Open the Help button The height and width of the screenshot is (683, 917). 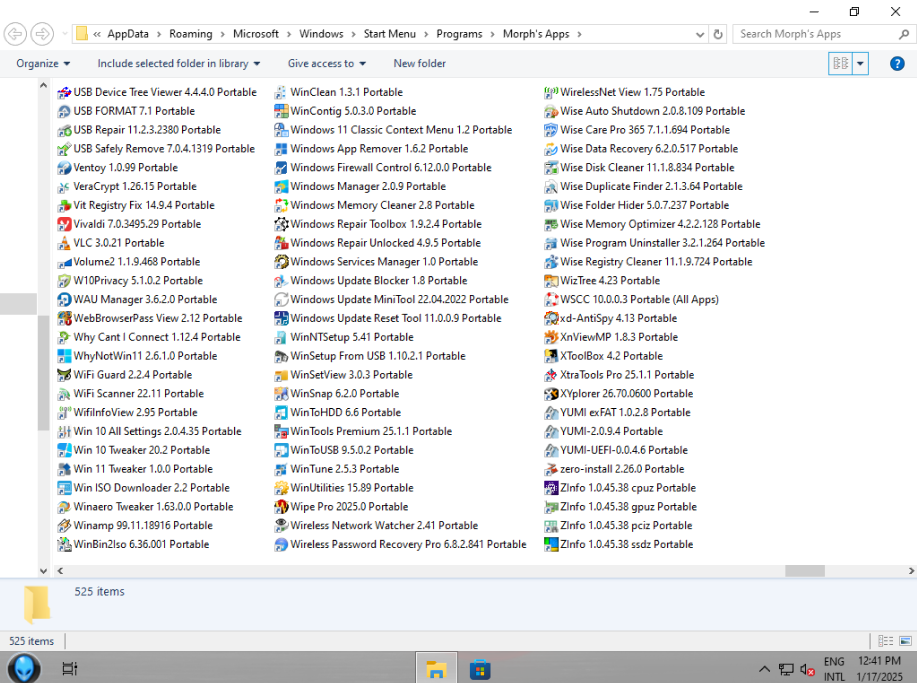coord(897,64)
